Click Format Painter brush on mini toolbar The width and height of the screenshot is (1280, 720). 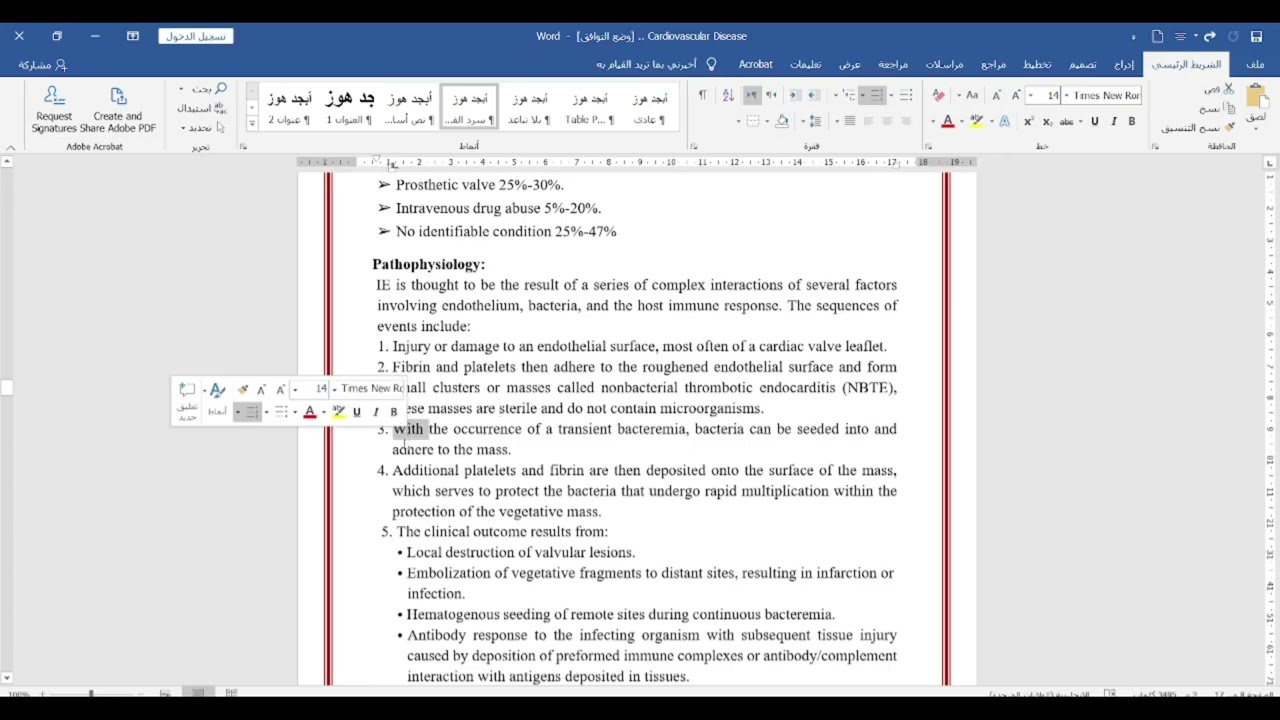point(243,389)
